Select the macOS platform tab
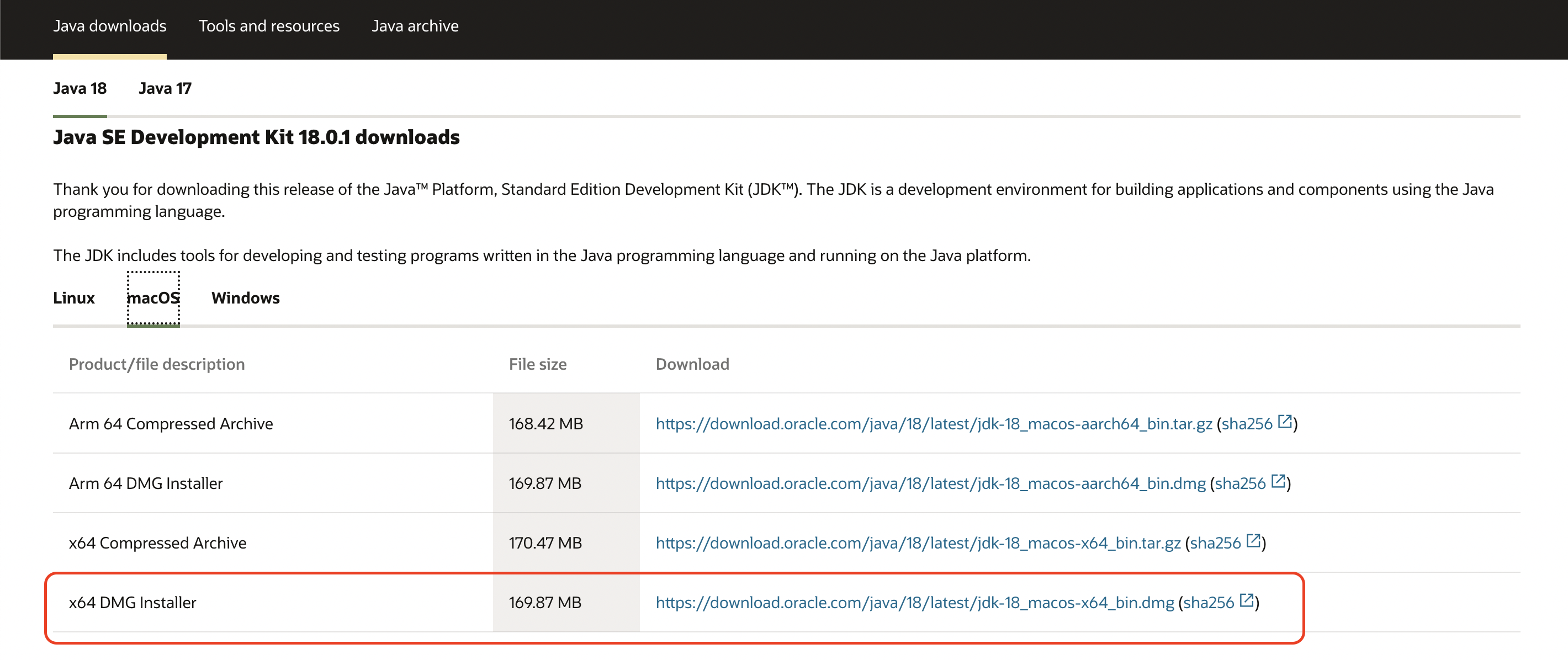Viewport: 1568px width, 660px height. coord(153,298)
